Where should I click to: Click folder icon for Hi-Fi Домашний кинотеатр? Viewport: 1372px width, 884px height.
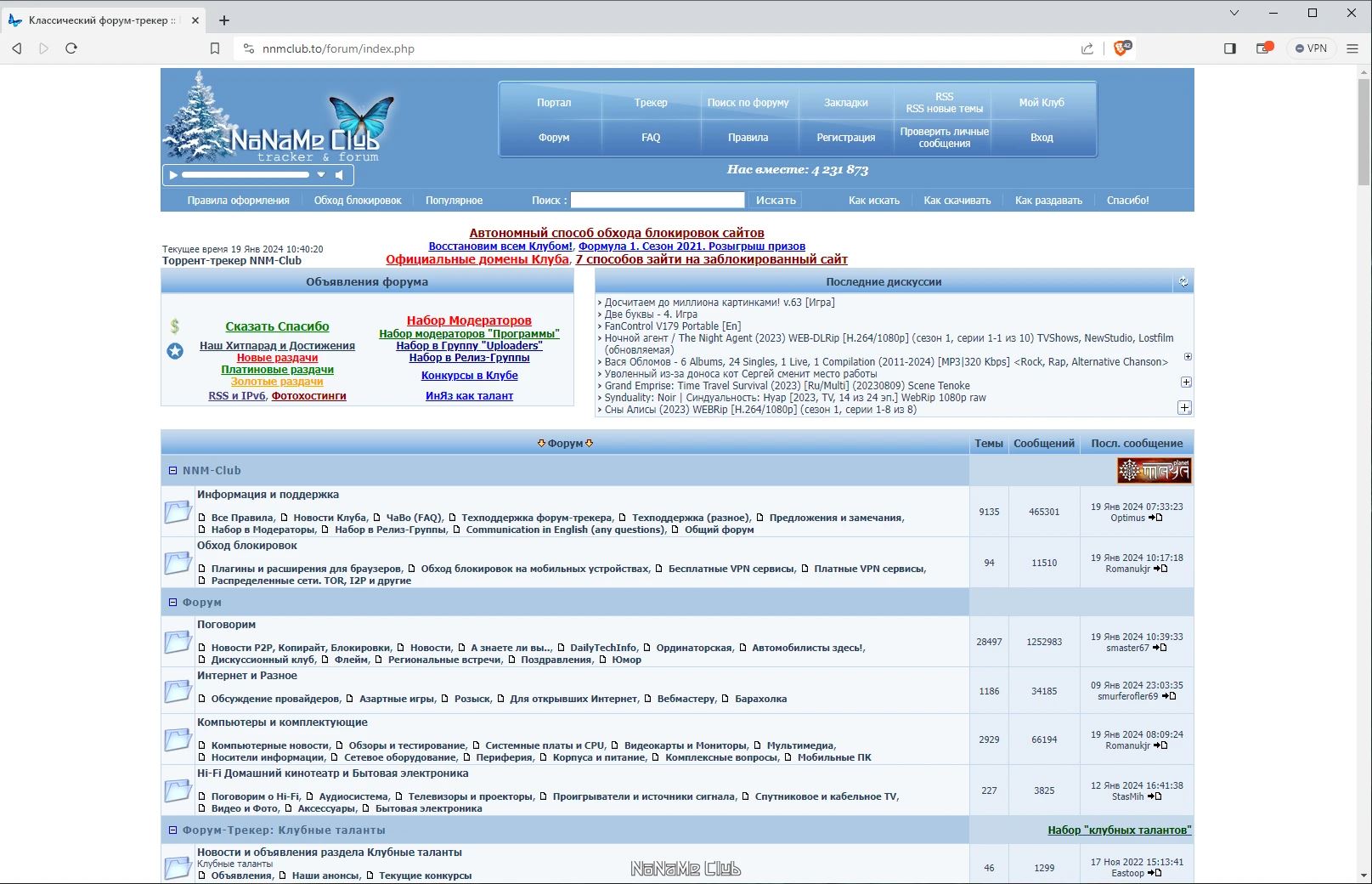tap(178, 790)
